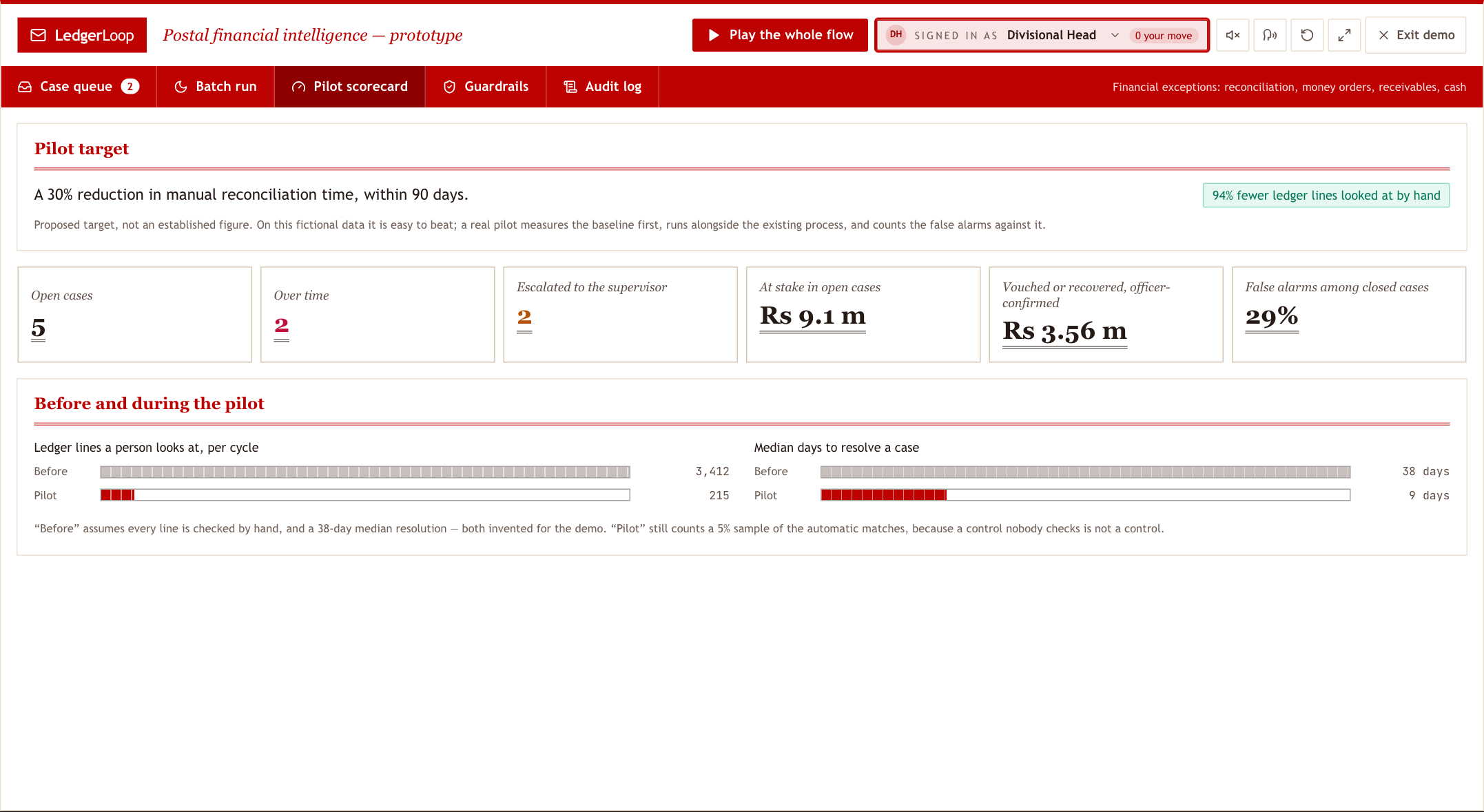
Task: Click the DH avatar badge
Action: point(896,34)
